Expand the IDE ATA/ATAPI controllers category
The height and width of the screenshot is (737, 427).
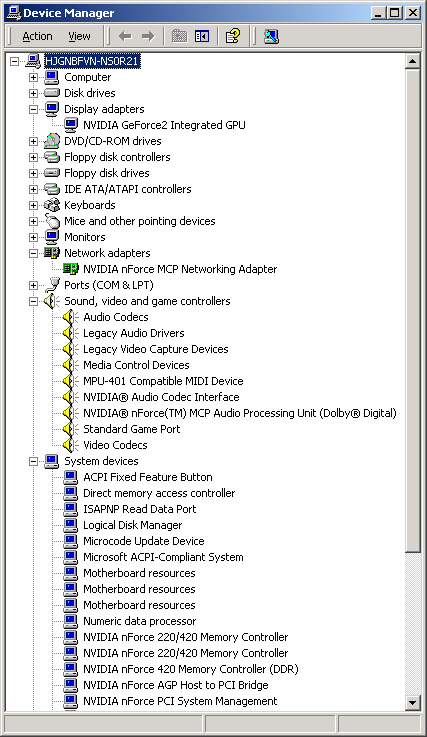coord(33,189)
